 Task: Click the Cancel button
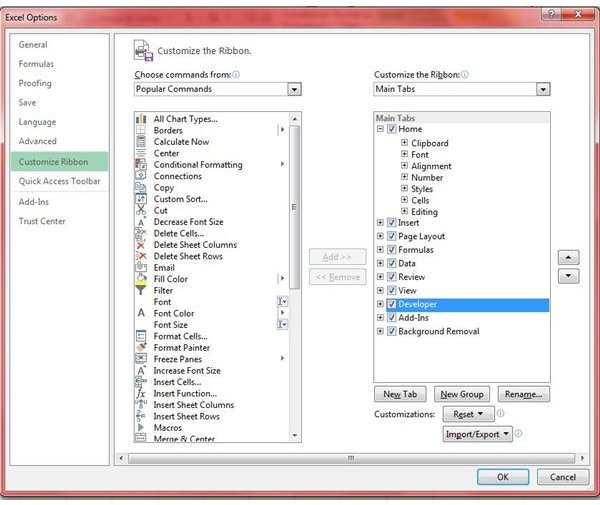click(x=563, y=477)
